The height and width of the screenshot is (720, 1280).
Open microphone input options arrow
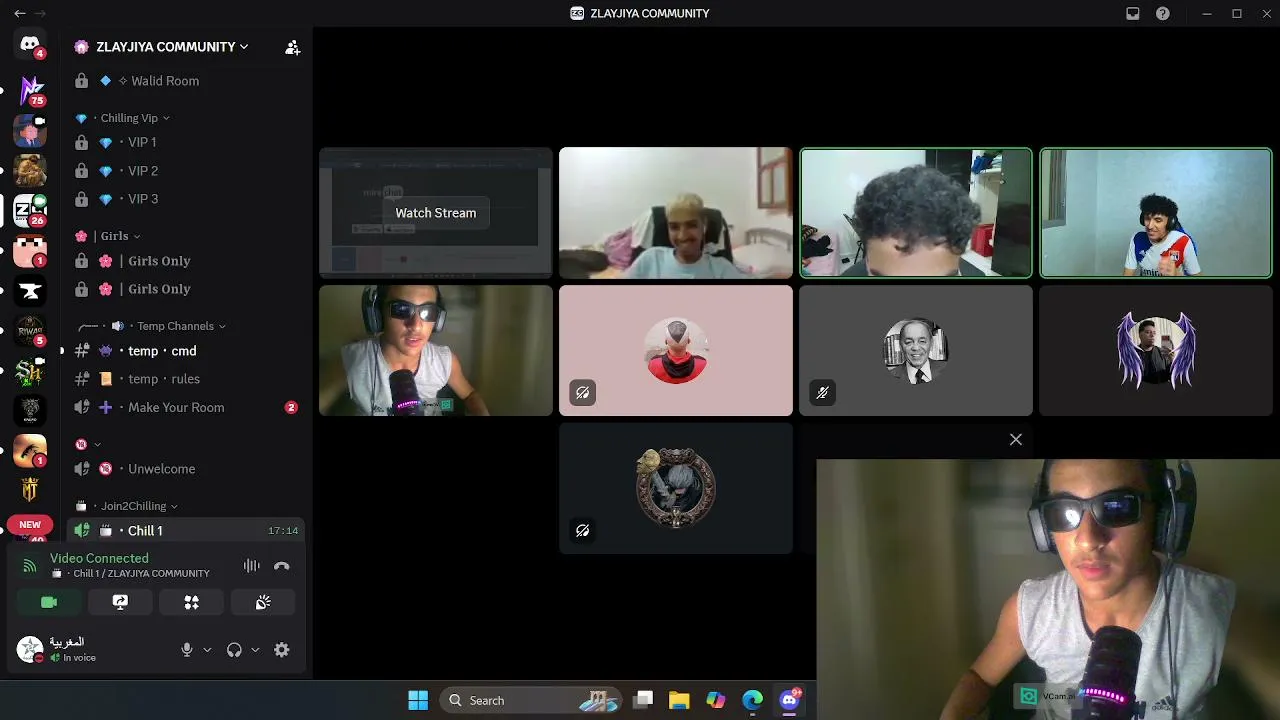pyautogui.click(x=207, y=650)
